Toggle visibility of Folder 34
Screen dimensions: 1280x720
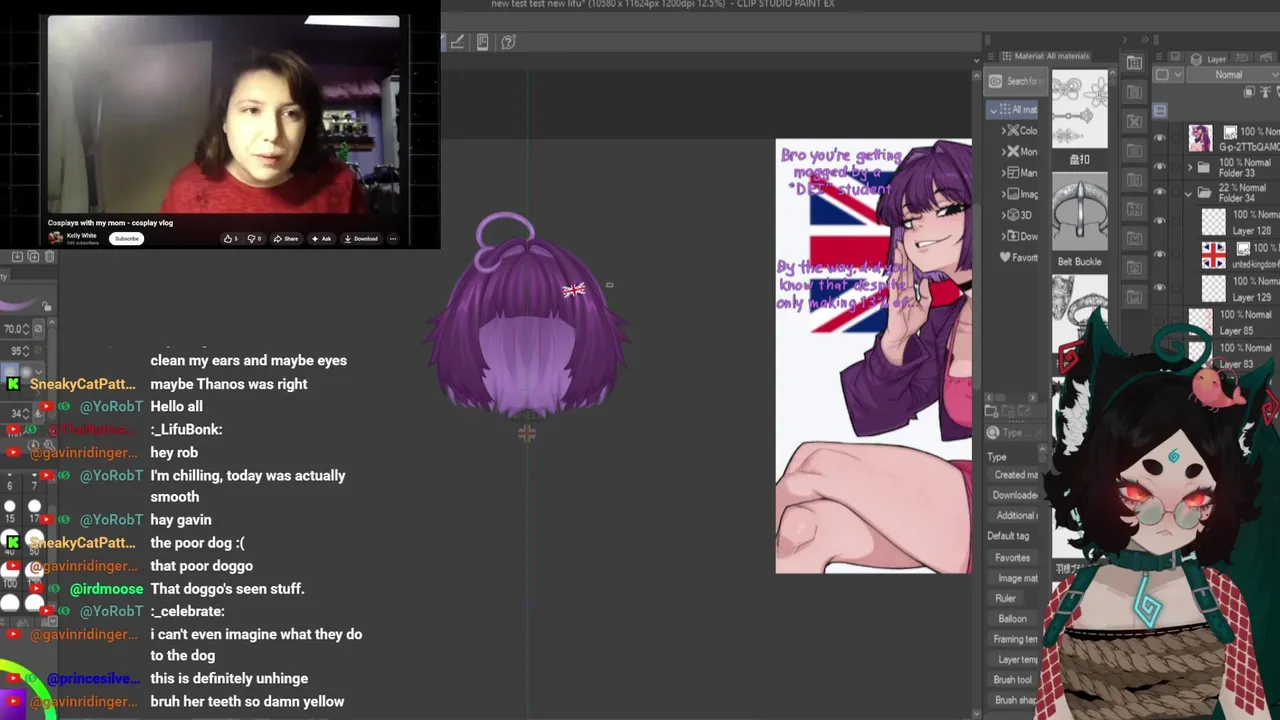click(x=1160, y=193)
